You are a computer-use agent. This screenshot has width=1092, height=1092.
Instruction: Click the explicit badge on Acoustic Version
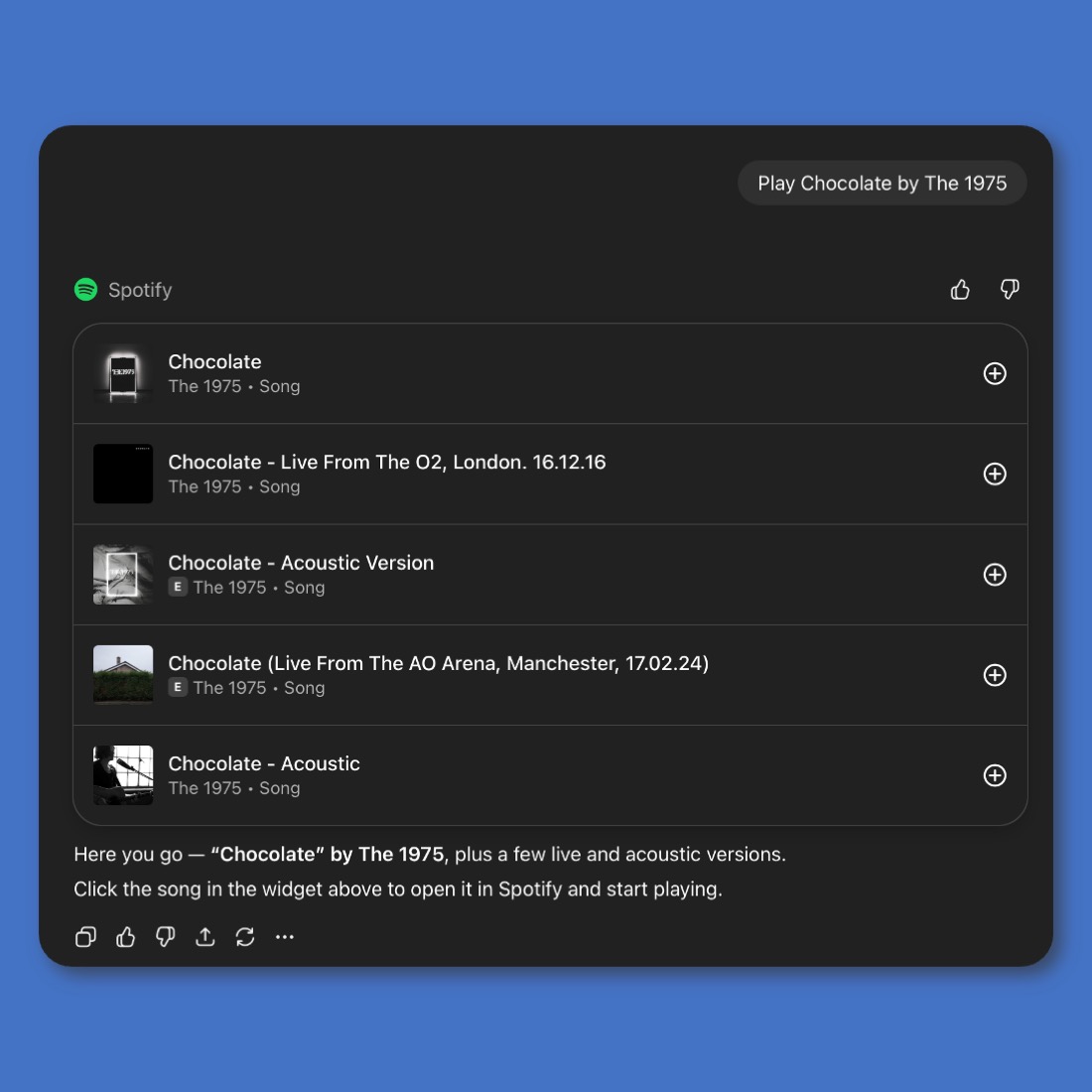pyautogui.click(x=178, y=587)
